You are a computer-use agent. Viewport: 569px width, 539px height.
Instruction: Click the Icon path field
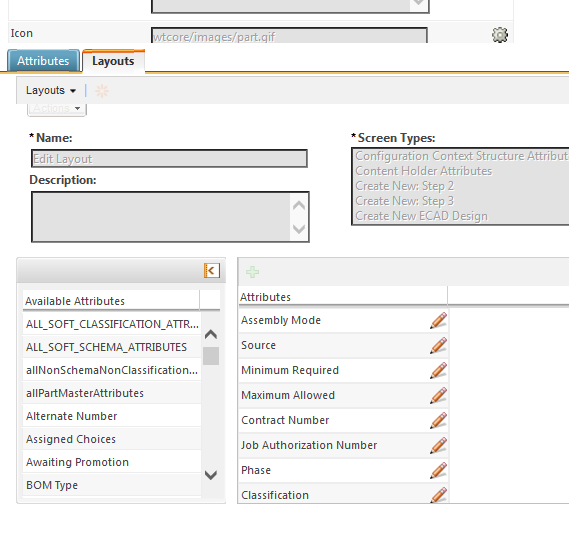coord(289,36)
